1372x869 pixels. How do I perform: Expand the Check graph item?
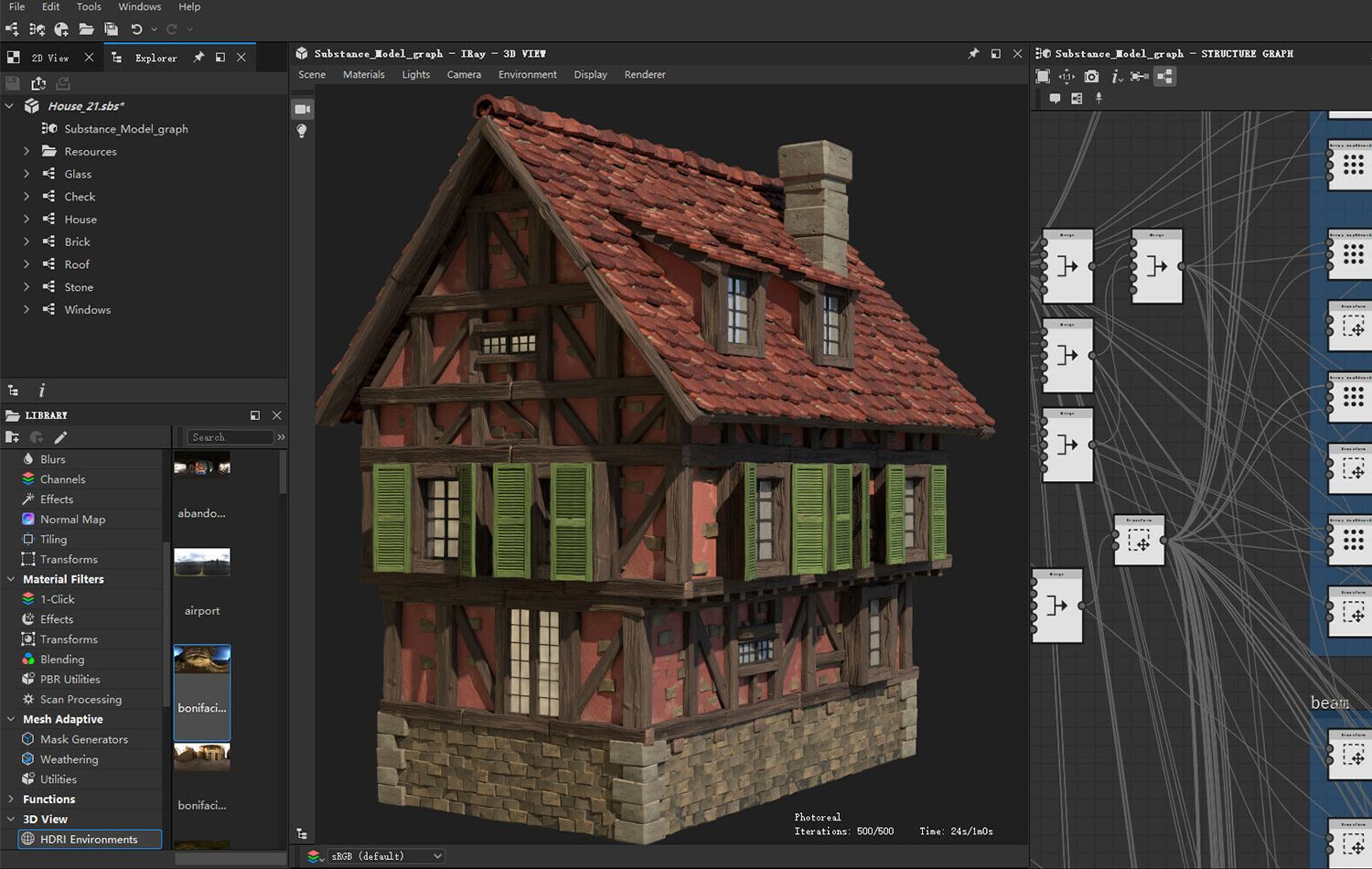26,197
